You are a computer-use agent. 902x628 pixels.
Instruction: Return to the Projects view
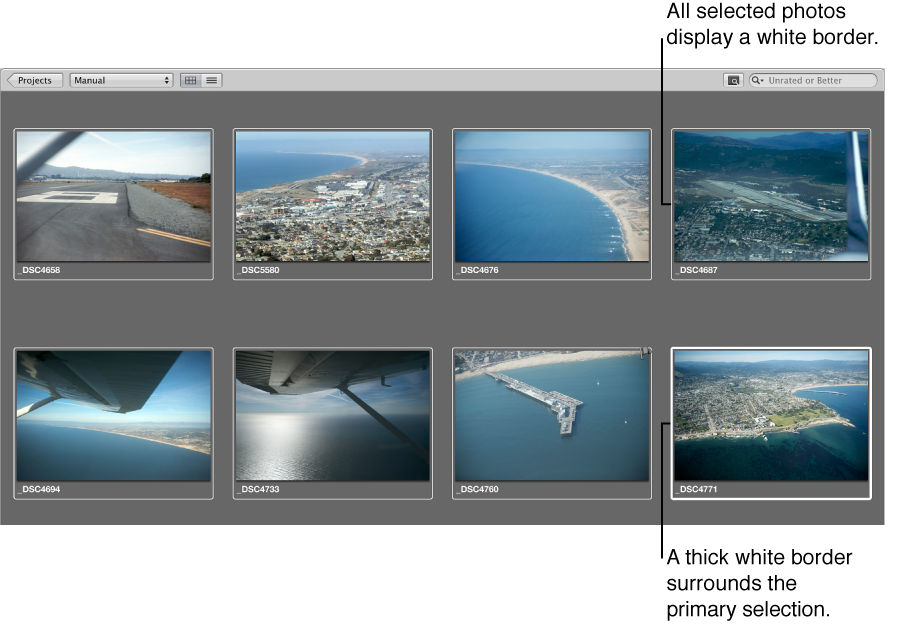point(35,80)
